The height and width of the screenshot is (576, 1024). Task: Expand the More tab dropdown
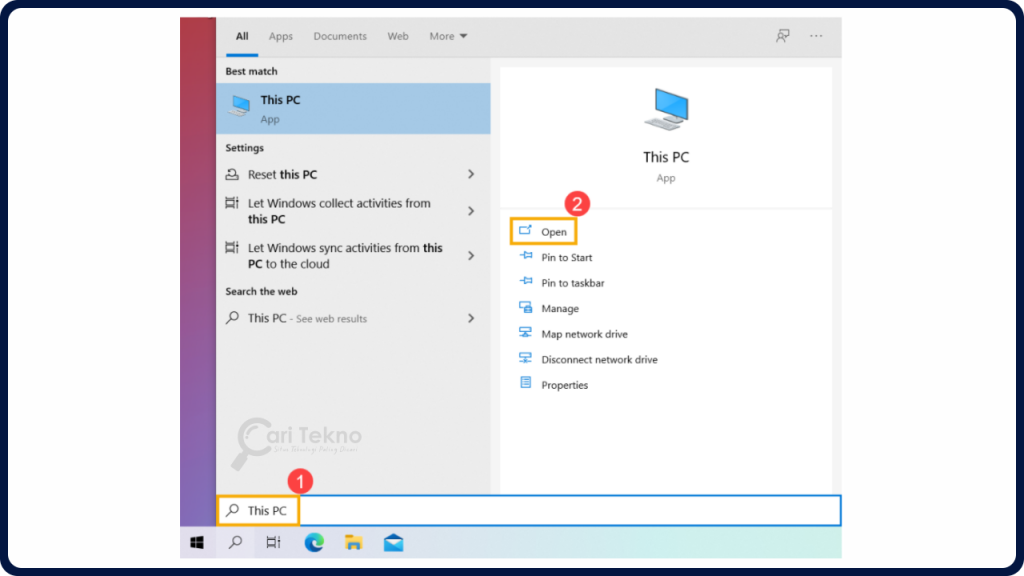point(448,35)
